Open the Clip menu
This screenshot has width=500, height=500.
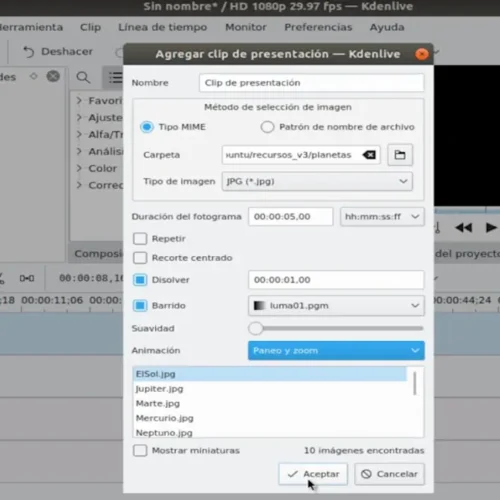click(90, 27)
